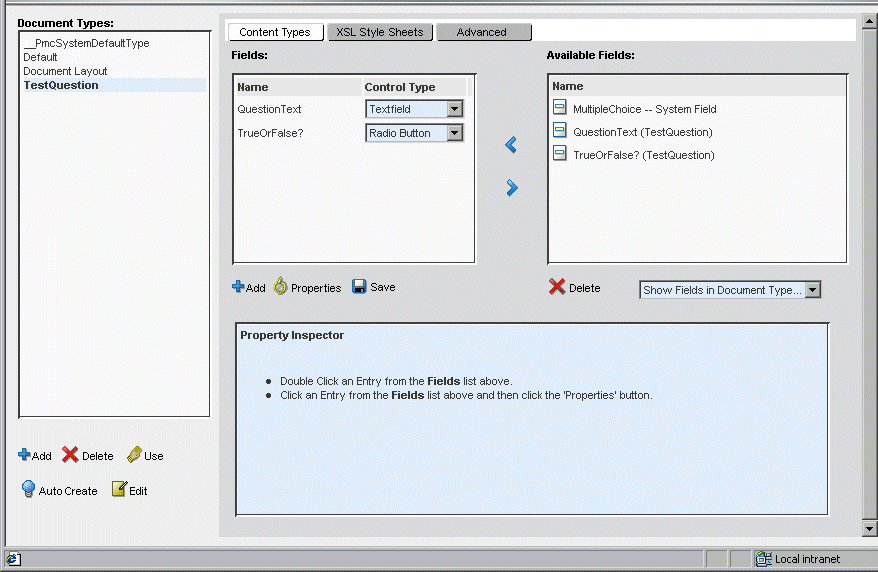Click the field icon beside QuestionText (TestQuestion)

click(x=559, y=130)
